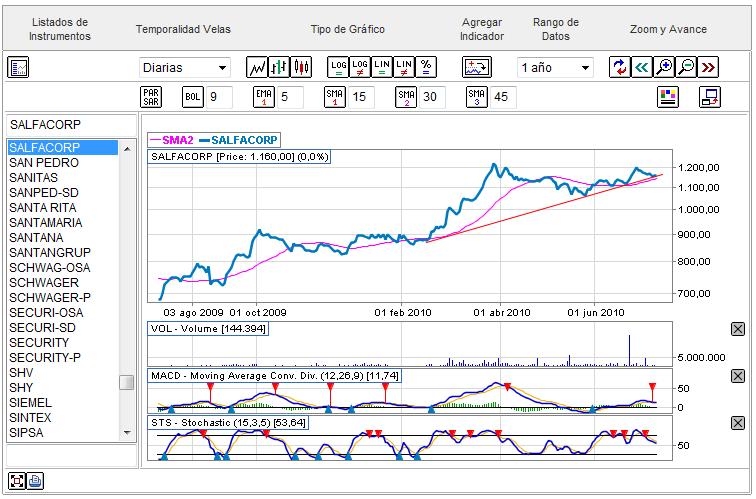This screenshot has height=499, width=756.
Task: Select SECURI-OSA in the instrument list
Action: pos(63,312)
